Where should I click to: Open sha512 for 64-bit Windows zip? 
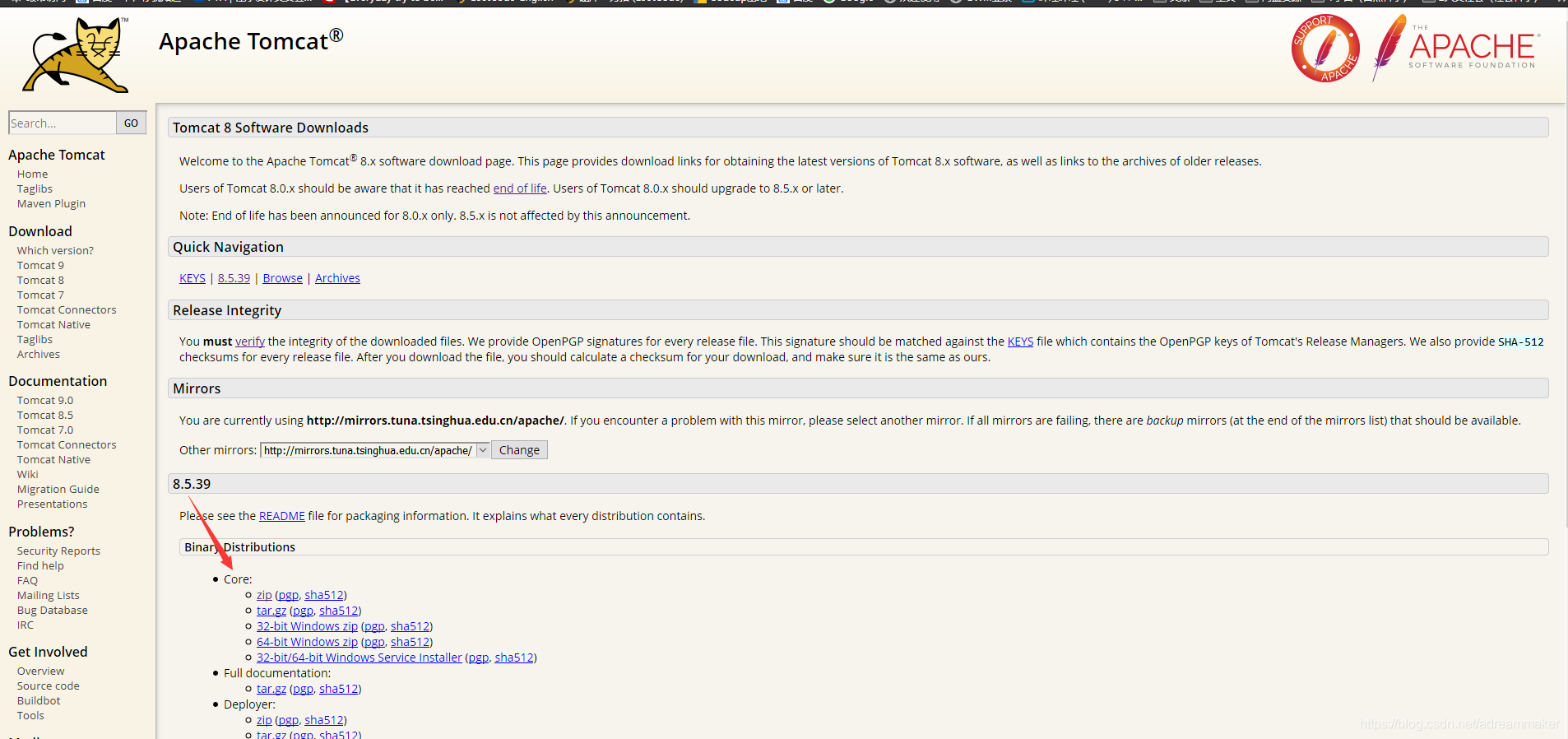[x=411, y=642]
